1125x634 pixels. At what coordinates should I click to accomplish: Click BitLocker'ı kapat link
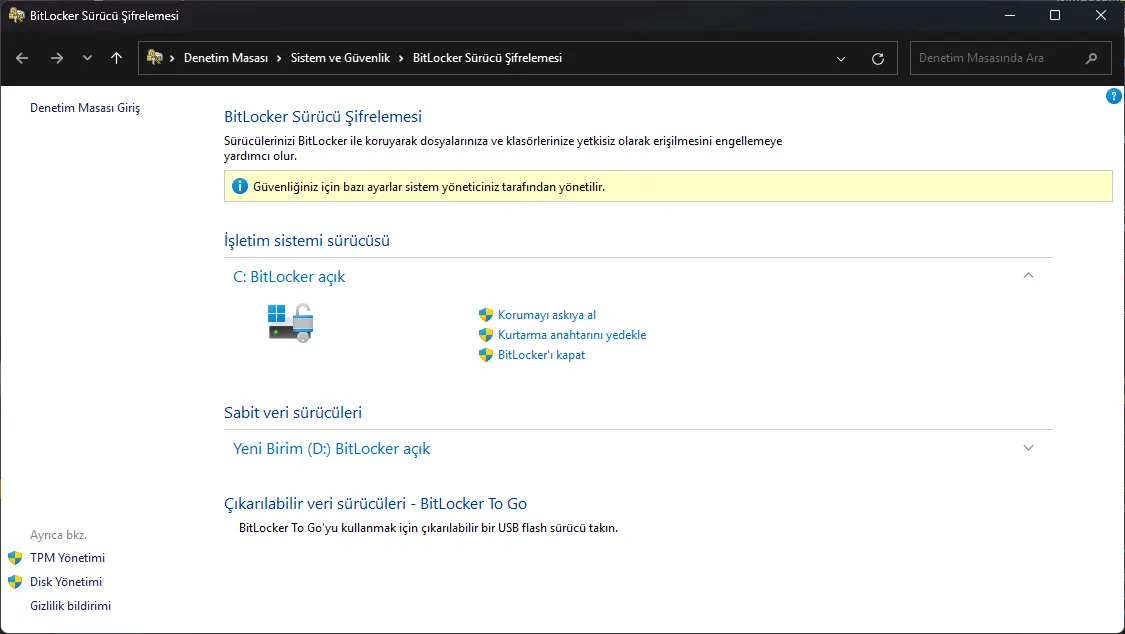click(x=541, y=355)
